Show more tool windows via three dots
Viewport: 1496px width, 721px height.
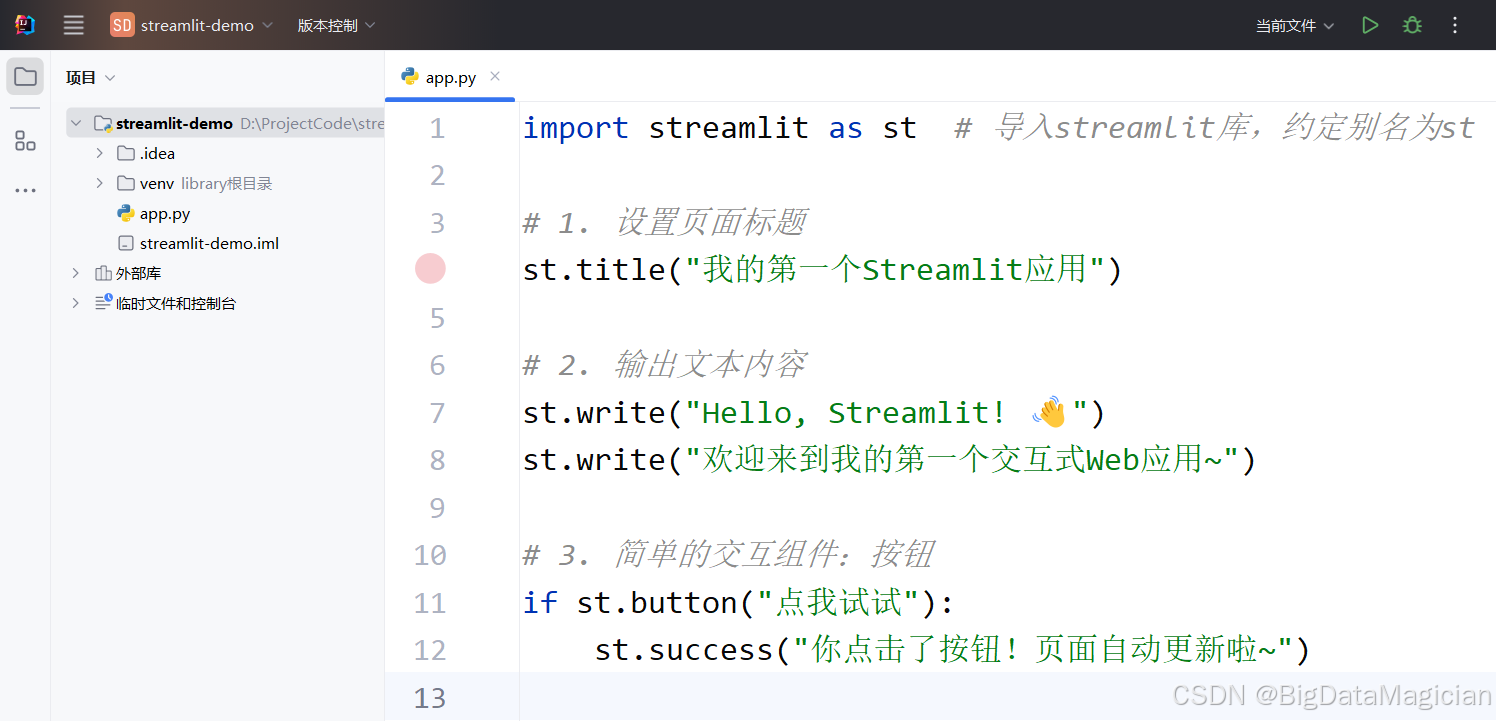[25, 190]
